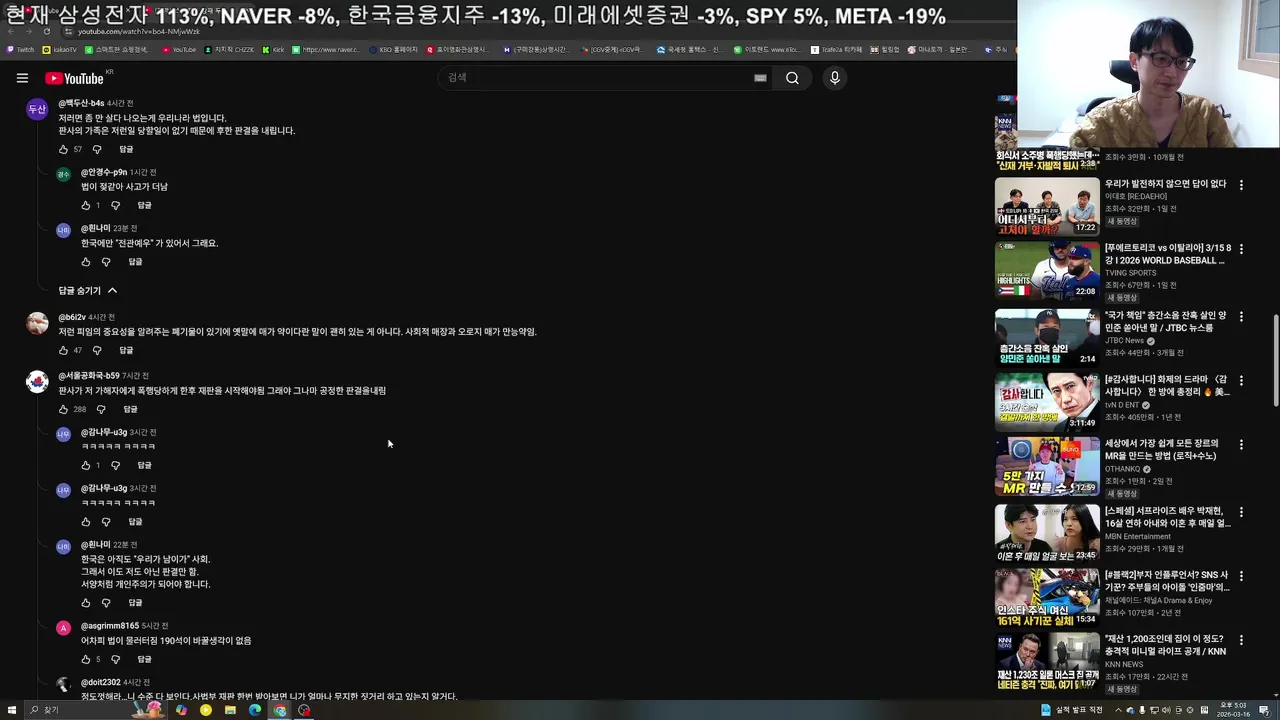The width and height of the screenshot is (1280, 720).
Task: Dislike the comment by @b6i2v
Action: (97, 350)
